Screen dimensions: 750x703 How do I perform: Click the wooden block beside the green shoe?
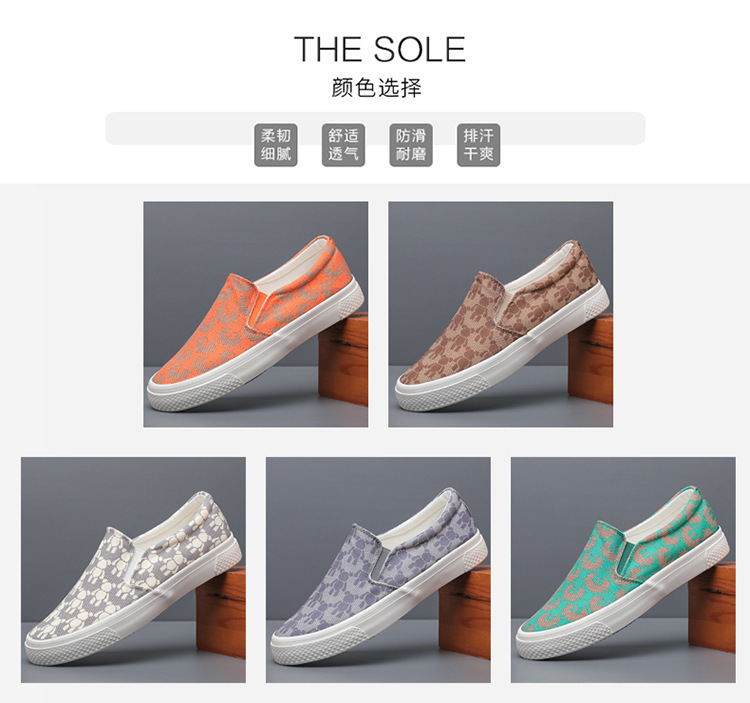tap(713, 610)
